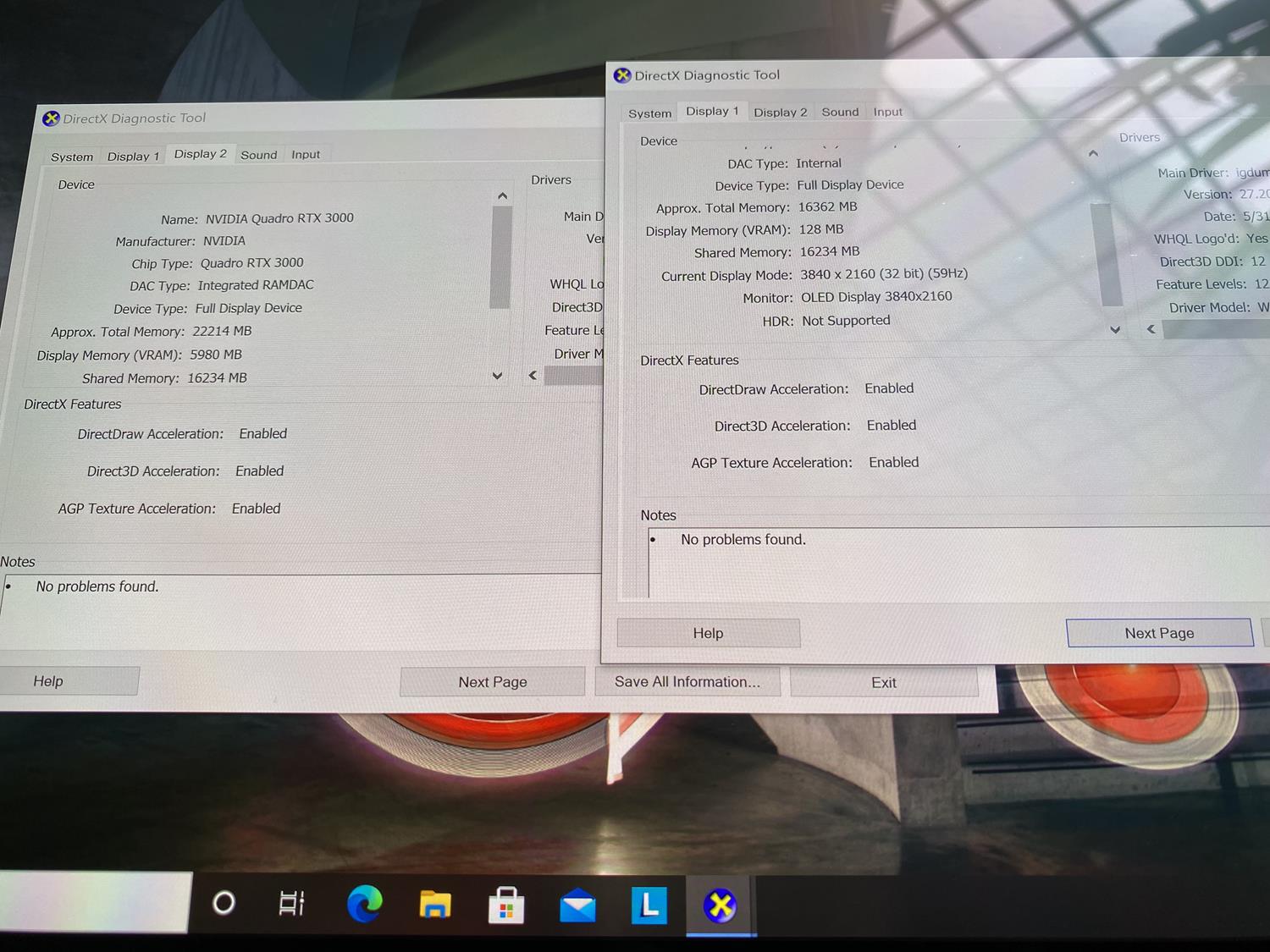Open Sound tab in left window

(259, 155)
